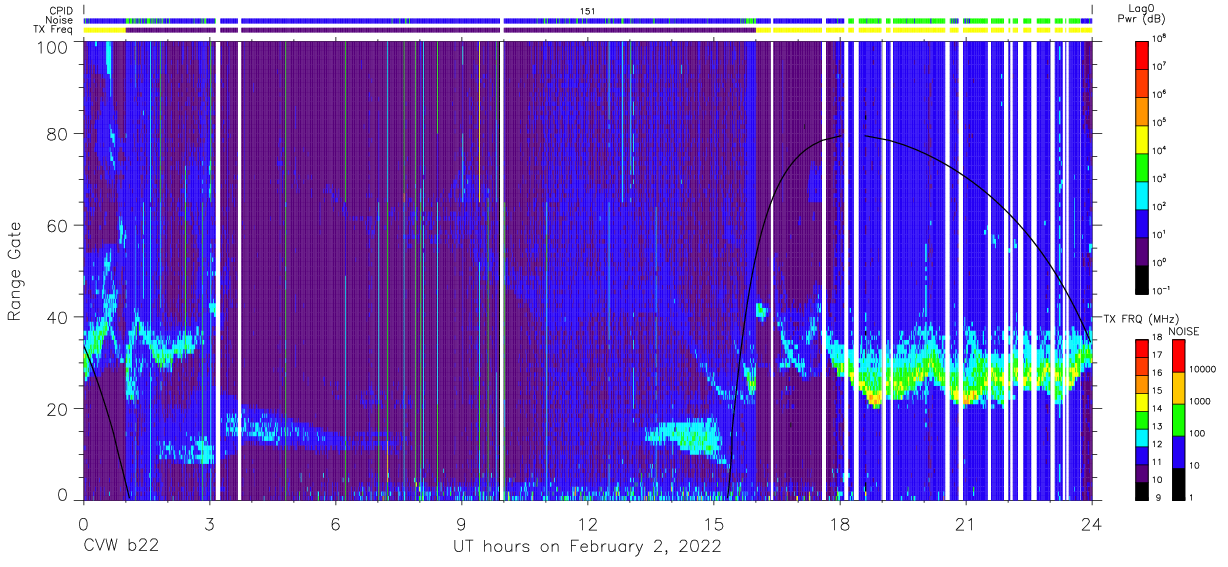Select the black 9–10 MHz segment of TX FRQ colorbar
1228x567 pixels.
click(1142, 489)
